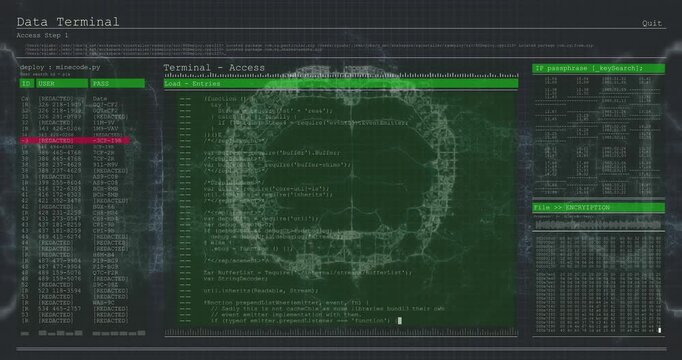682x360 pixels.
Task: Click the File >> ENCRYPTION header
Action: tap(598, 207)
